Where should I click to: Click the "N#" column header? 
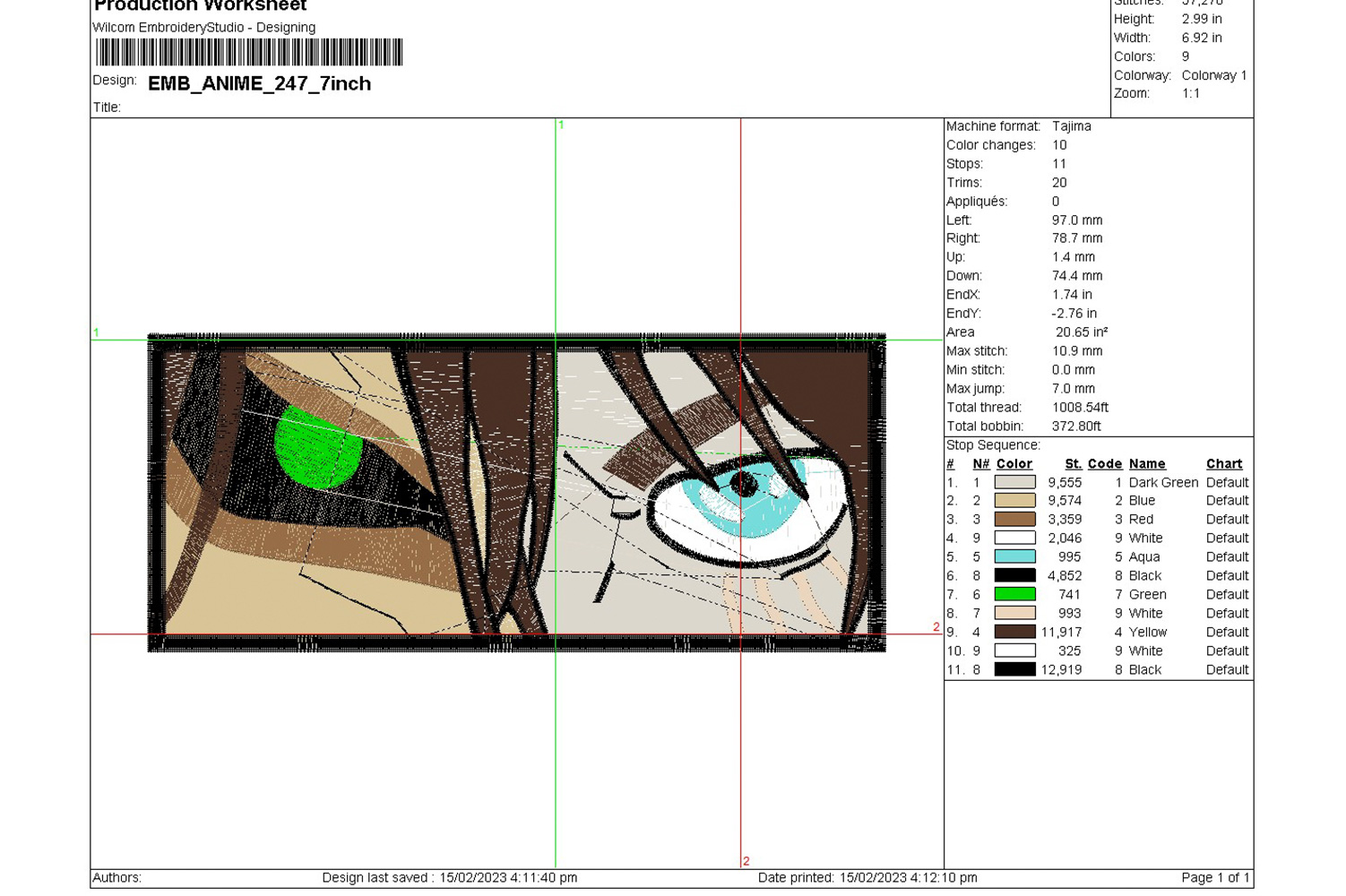(x=981, y=463)
